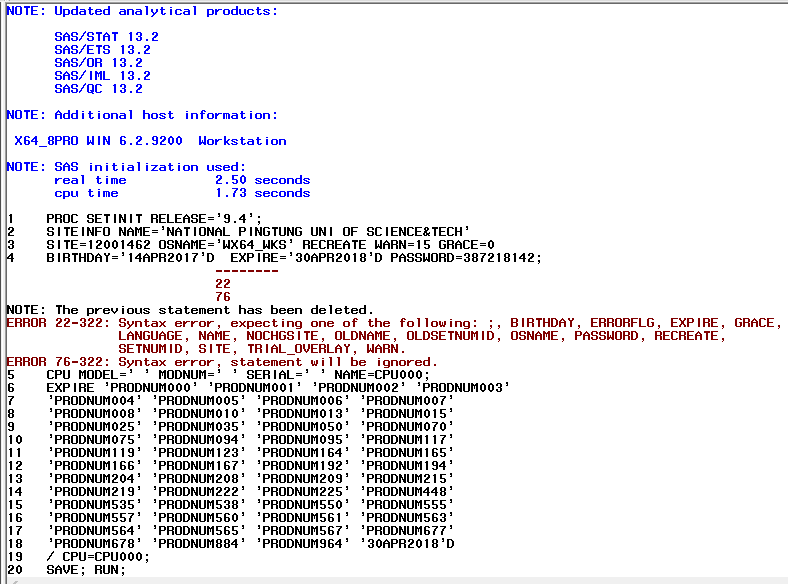Image resolution: width=788 pixels, height=584 pixels.
Task: Click the red error marker number 22
Action: 223,284
